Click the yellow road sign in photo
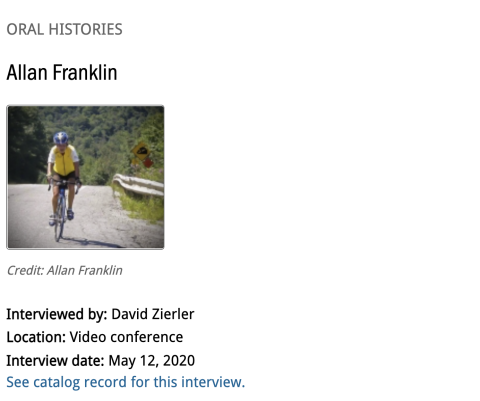 click(141, 151)
